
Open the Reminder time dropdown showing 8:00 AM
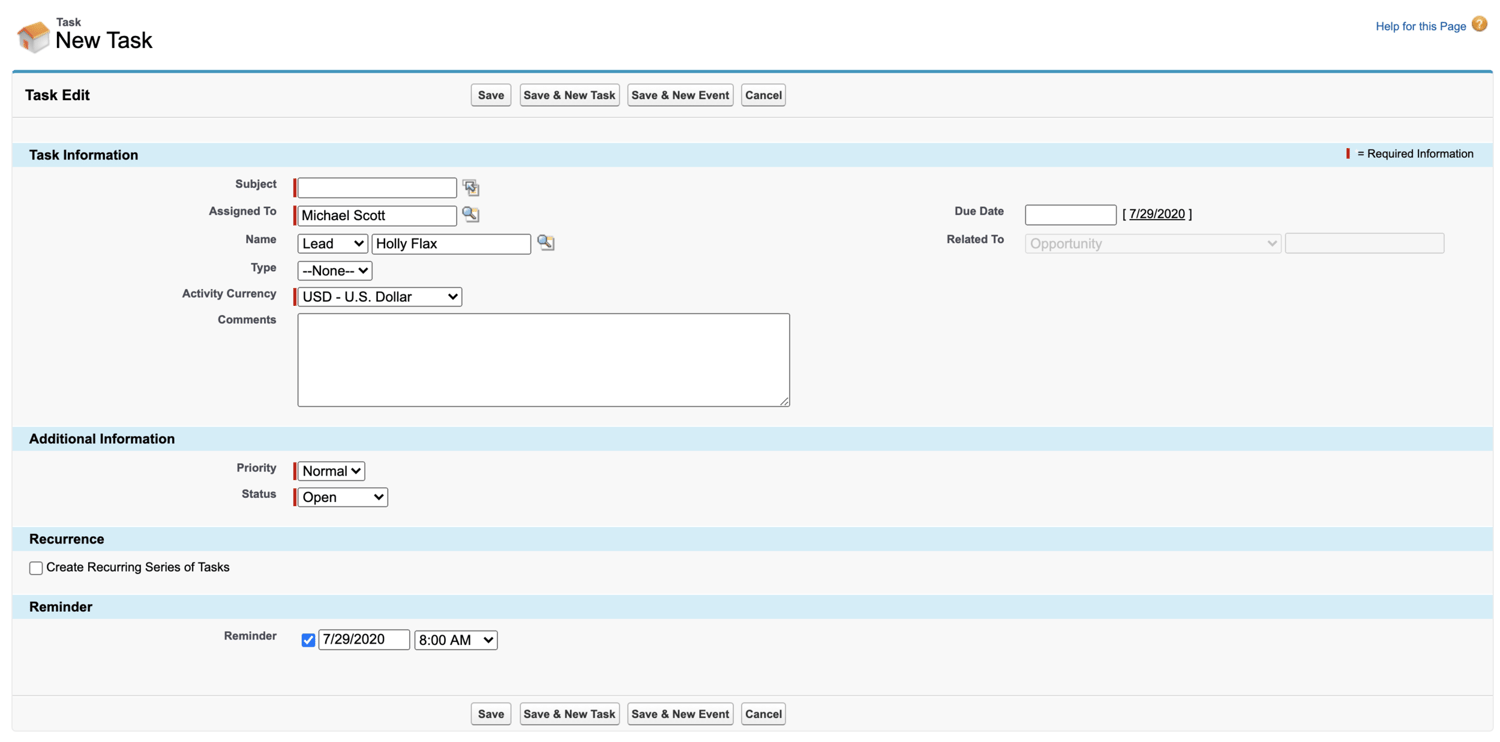[x=456, y=640]
